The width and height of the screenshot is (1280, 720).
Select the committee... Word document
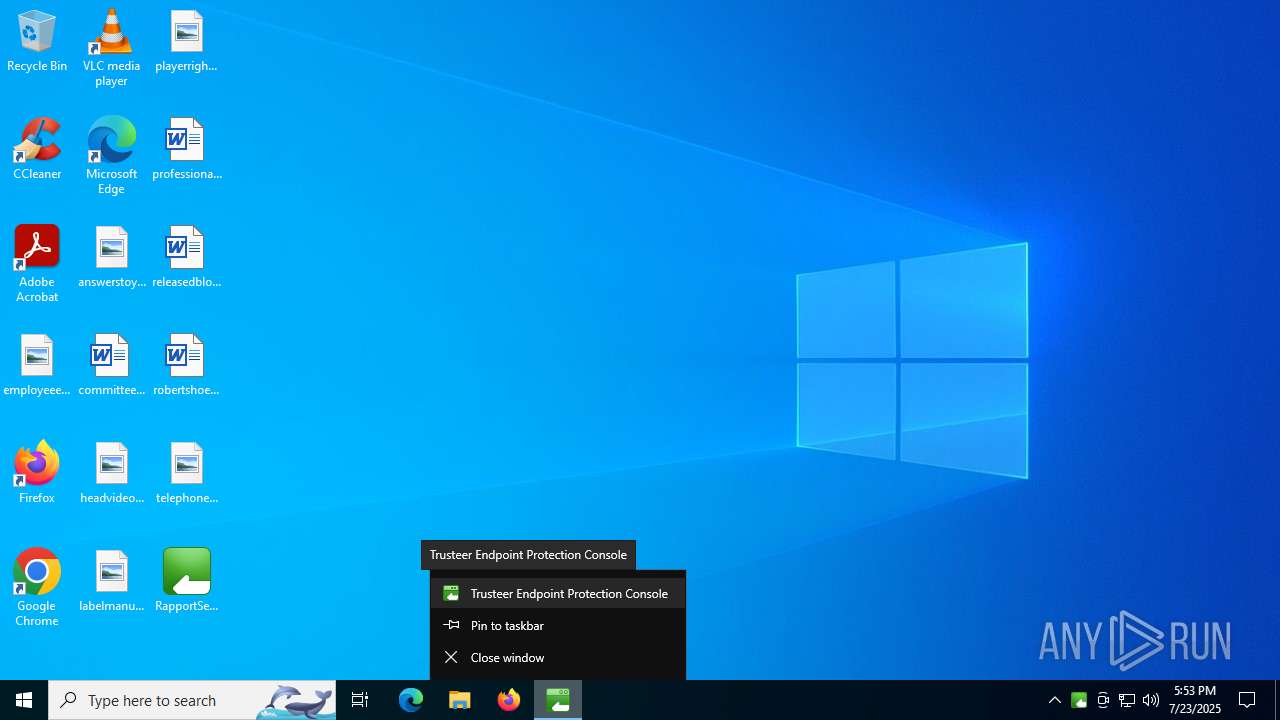pos(111,366)
